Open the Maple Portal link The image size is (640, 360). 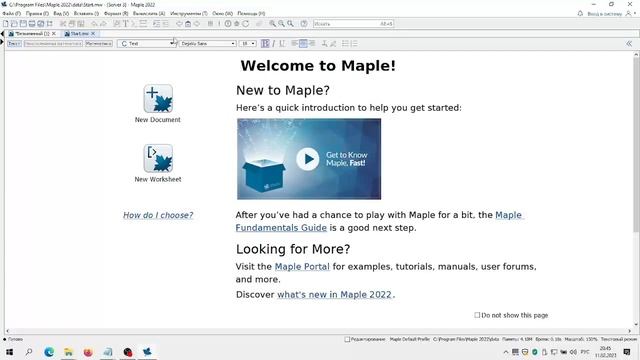click(302, 267)
